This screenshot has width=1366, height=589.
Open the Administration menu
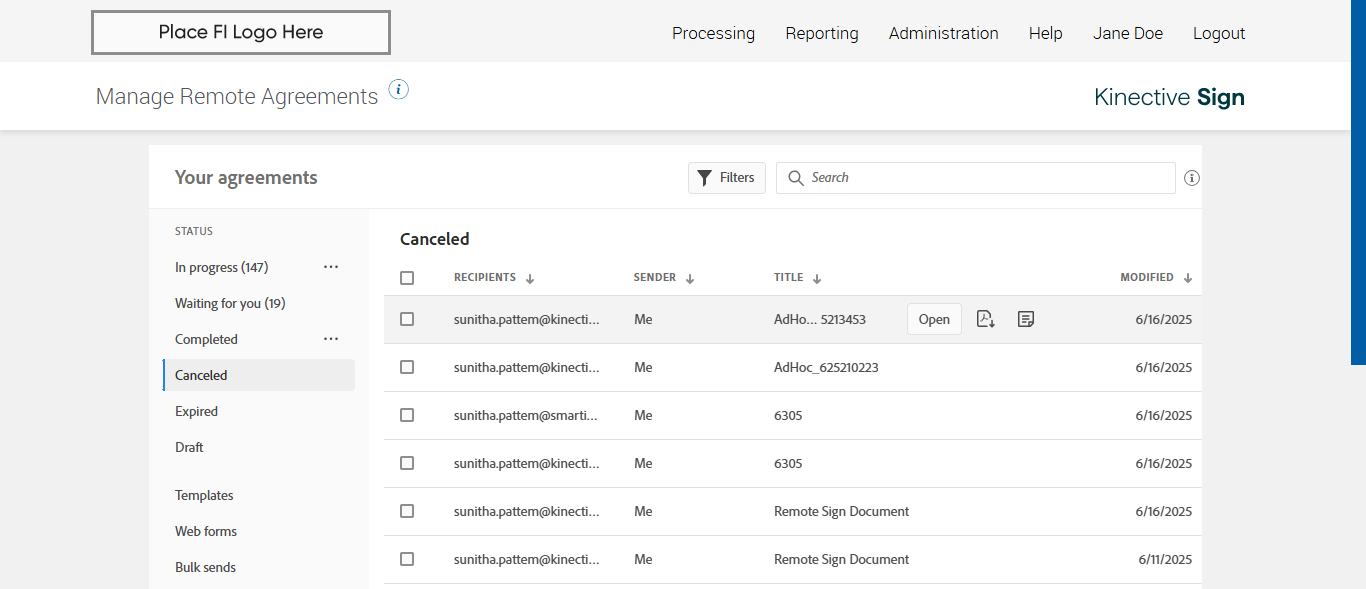(x=943, y=33)
